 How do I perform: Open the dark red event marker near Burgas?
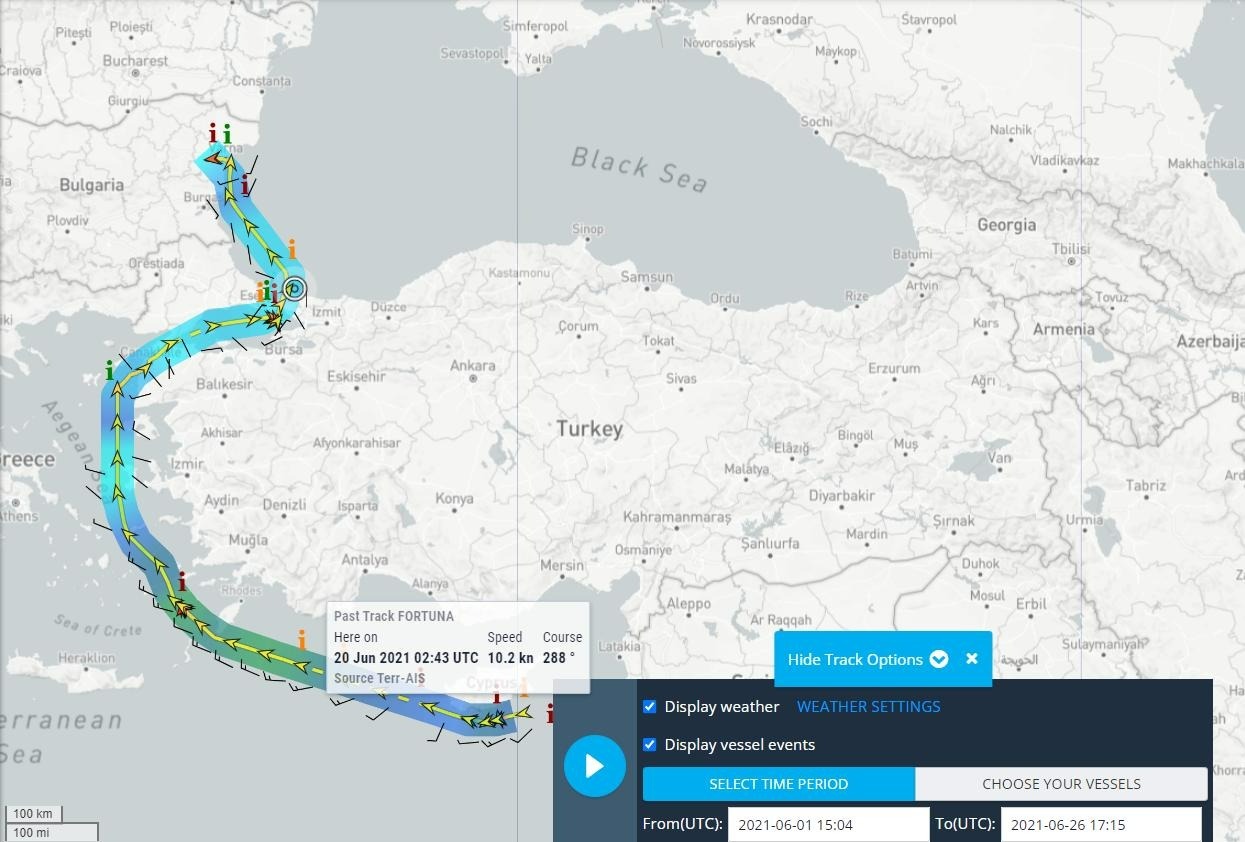tap(245, 185)
